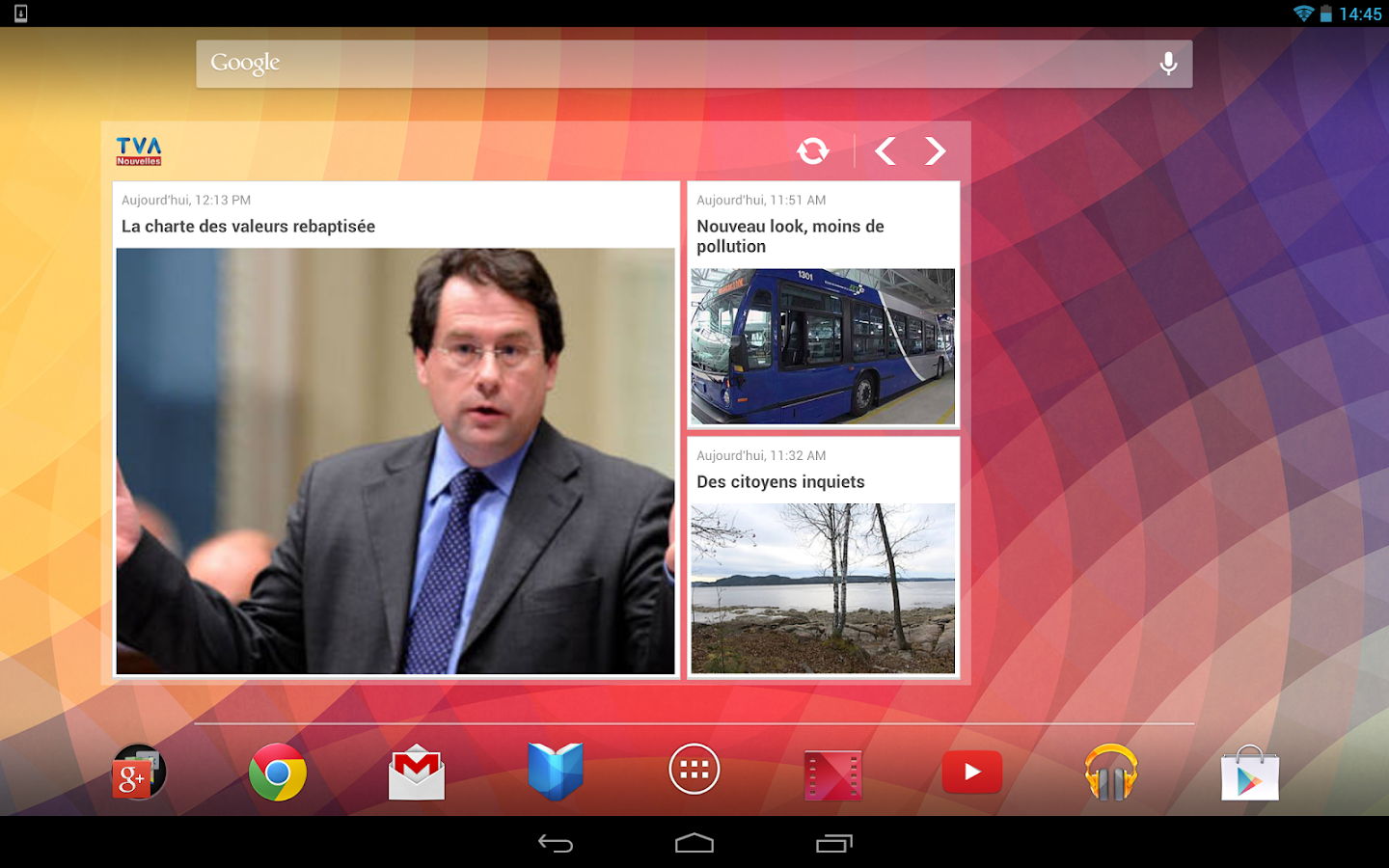Open Play Movies app
1389x868 pixels.
point(832,772)
